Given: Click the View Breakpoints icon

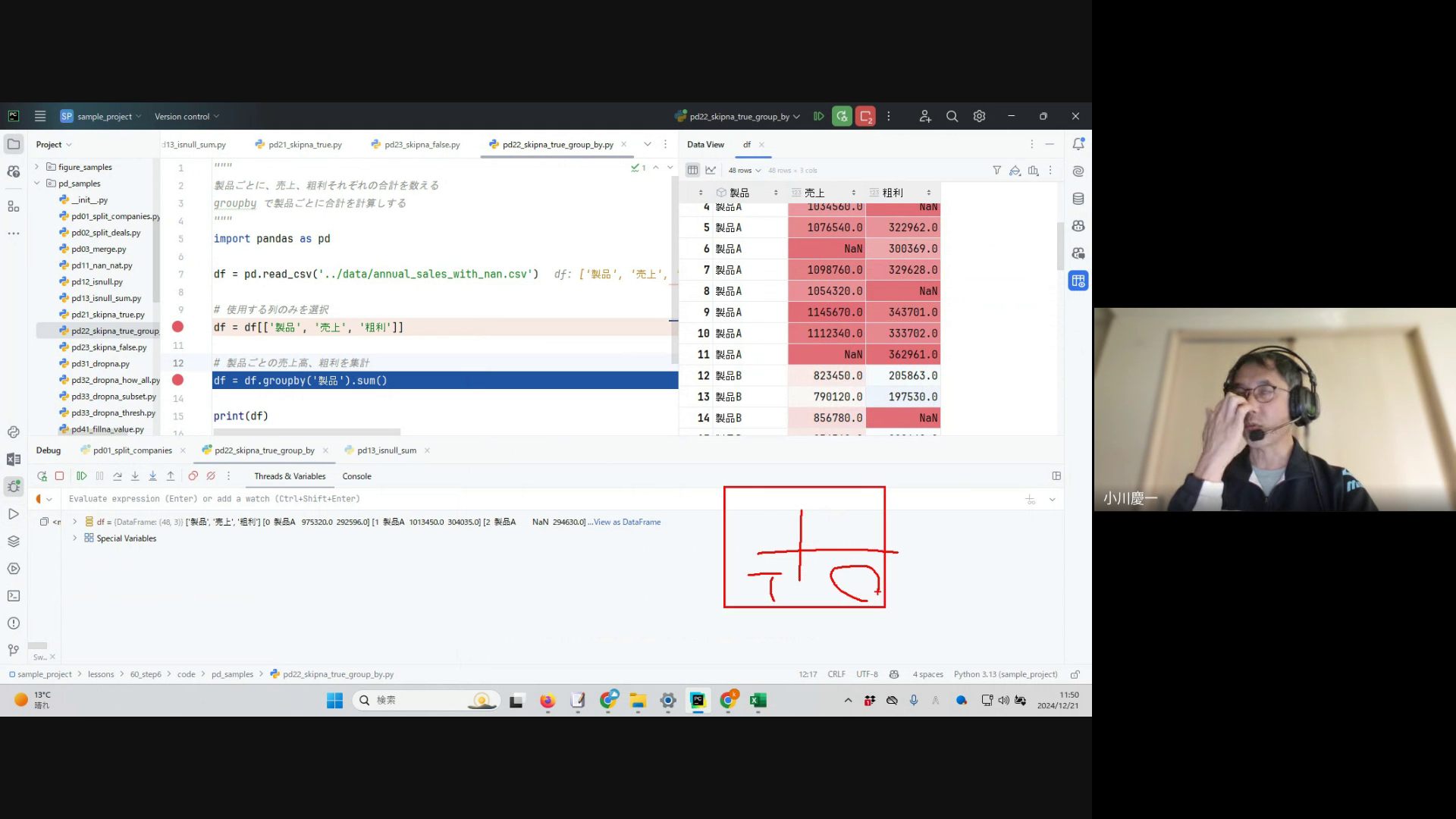Looking at the screenshot, I should tap(193, 476).
